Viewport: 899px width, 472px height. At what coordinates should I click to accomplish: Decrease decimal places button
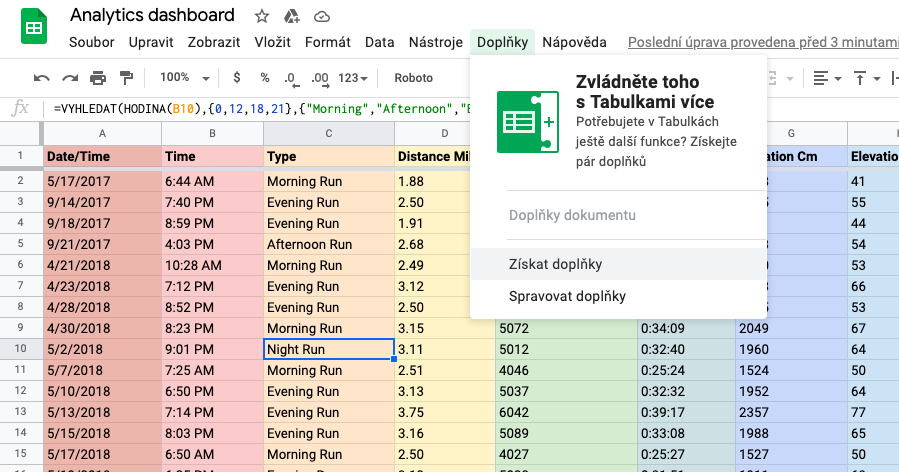[x=291, y=78]
